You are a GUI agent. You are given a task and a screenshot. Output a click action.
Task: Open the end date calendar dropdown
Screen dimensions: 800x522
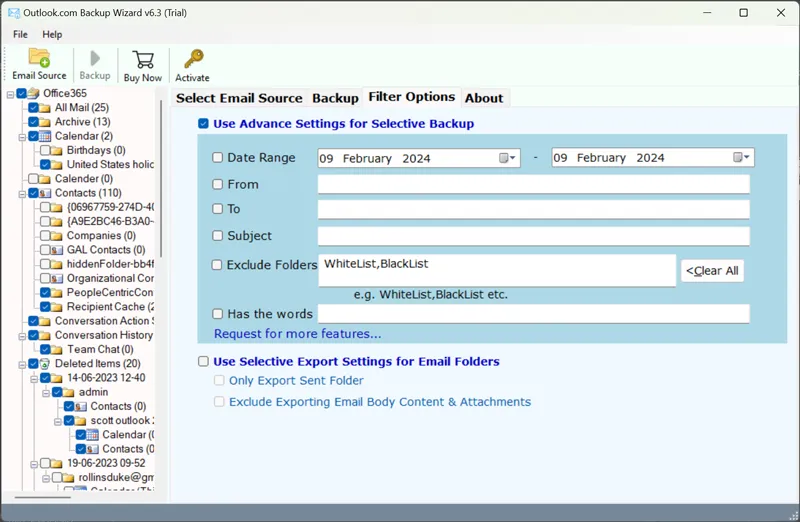[741, 158]
